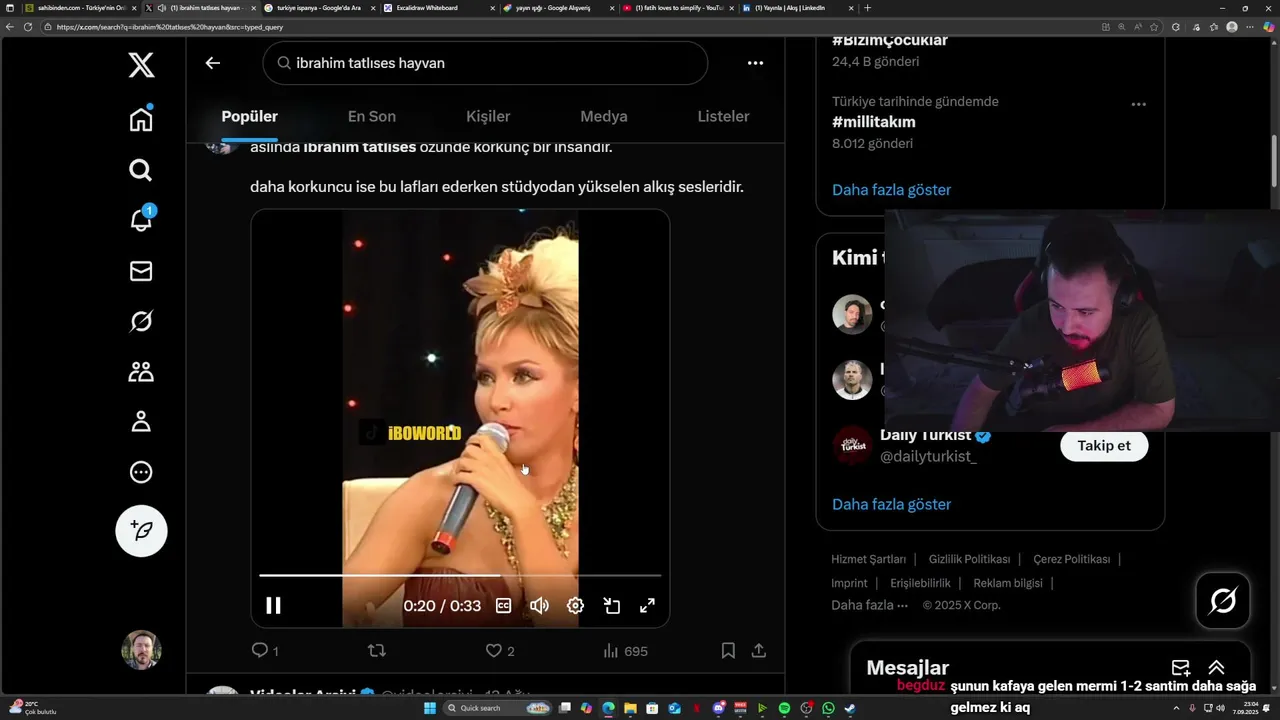Share the tweet via share icon
This screenshot has height=720, width=1280.
(x=759, y=651)
